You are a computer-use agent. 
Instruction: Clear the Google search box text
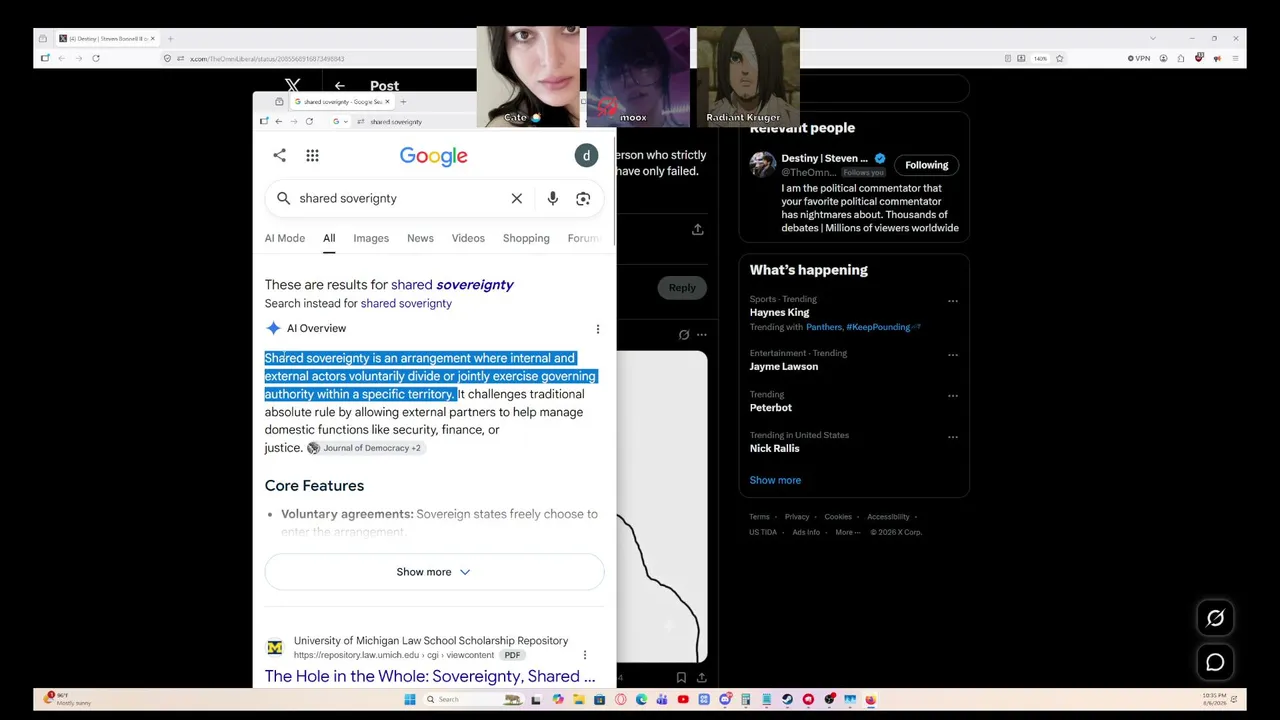pyautogui.click(x=517, y=198)
